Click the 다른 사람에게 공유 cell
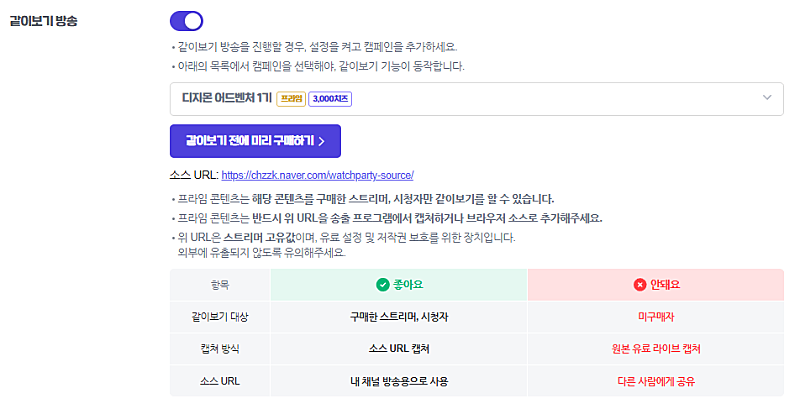The image size is (800, 409). [656, 381]
